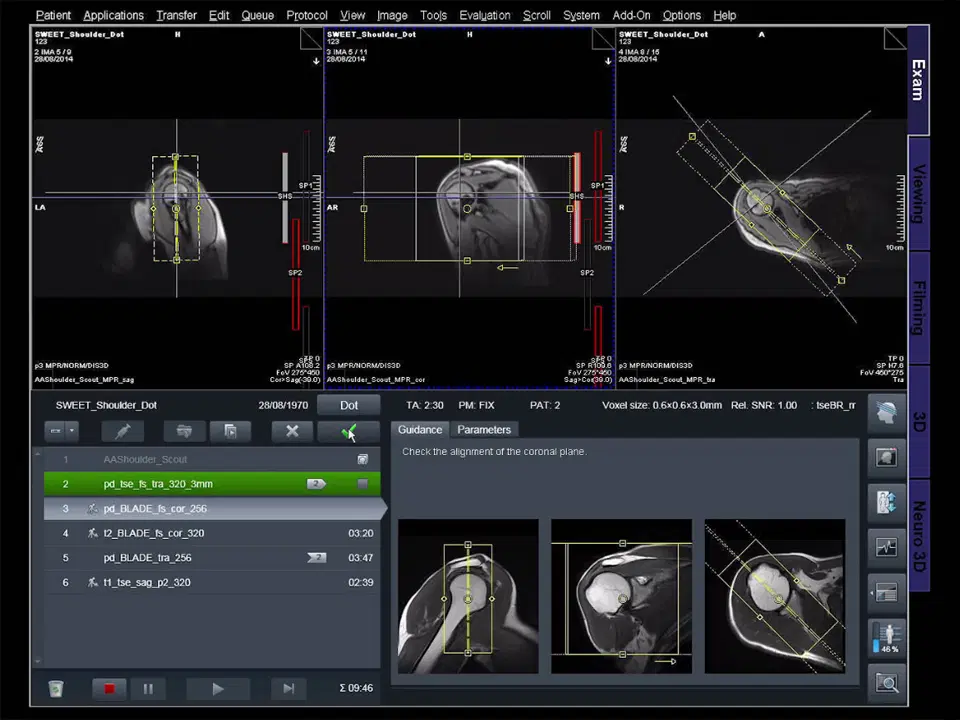The image size is (960, 720).
Task: Click the head slice positioning icon
Action: (886, 412)
